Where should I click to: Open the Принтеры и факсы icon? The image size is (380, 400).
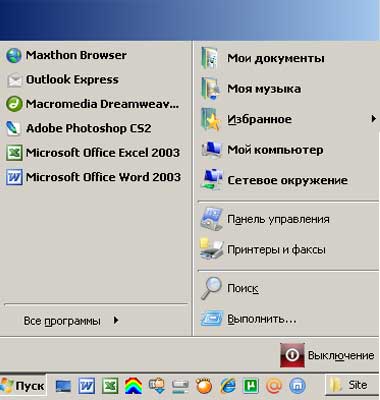pos(211,249)
